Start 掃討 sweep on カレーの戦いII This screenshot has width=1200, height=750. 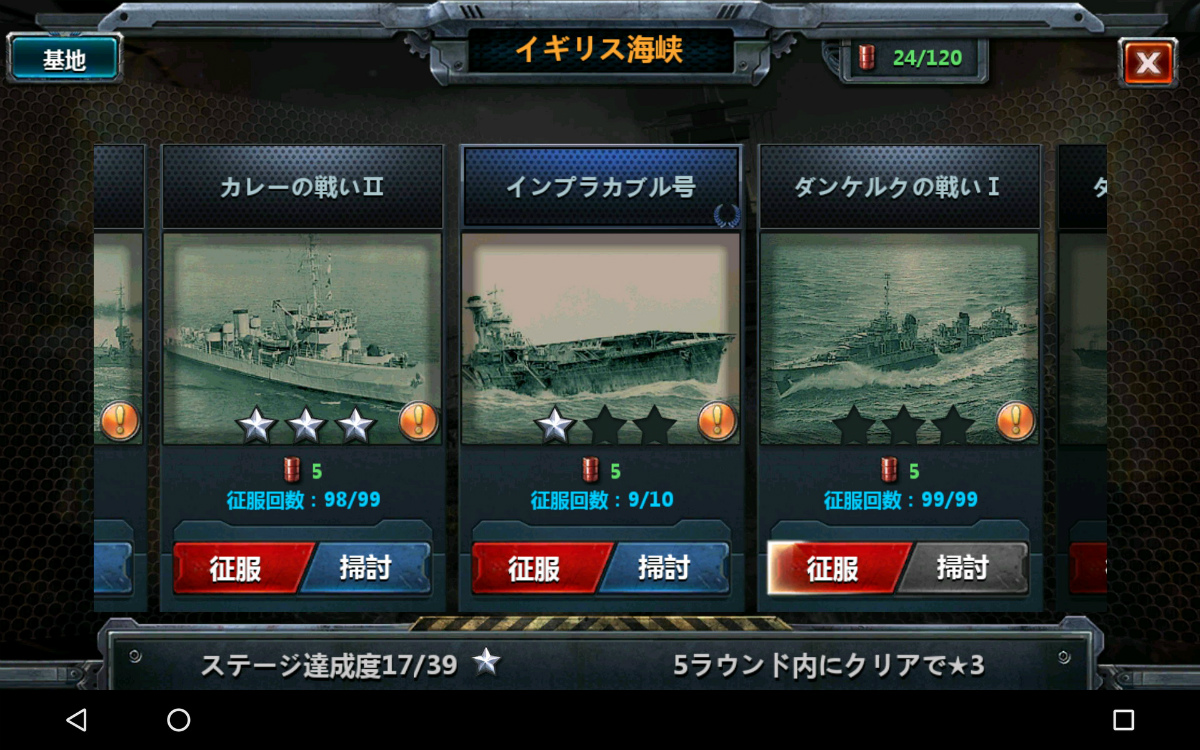[367, 568]
